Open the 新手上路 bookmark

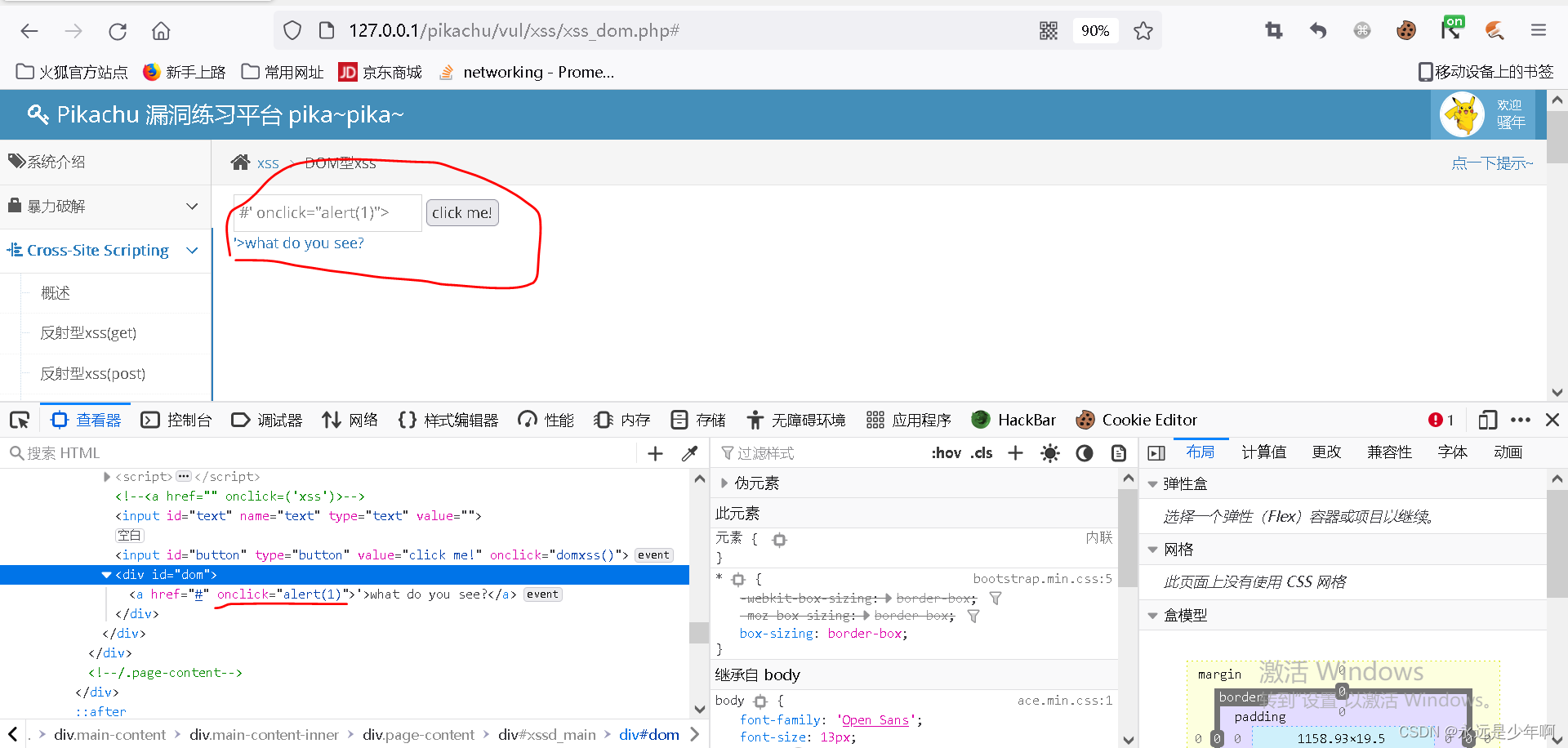[185, 72]
